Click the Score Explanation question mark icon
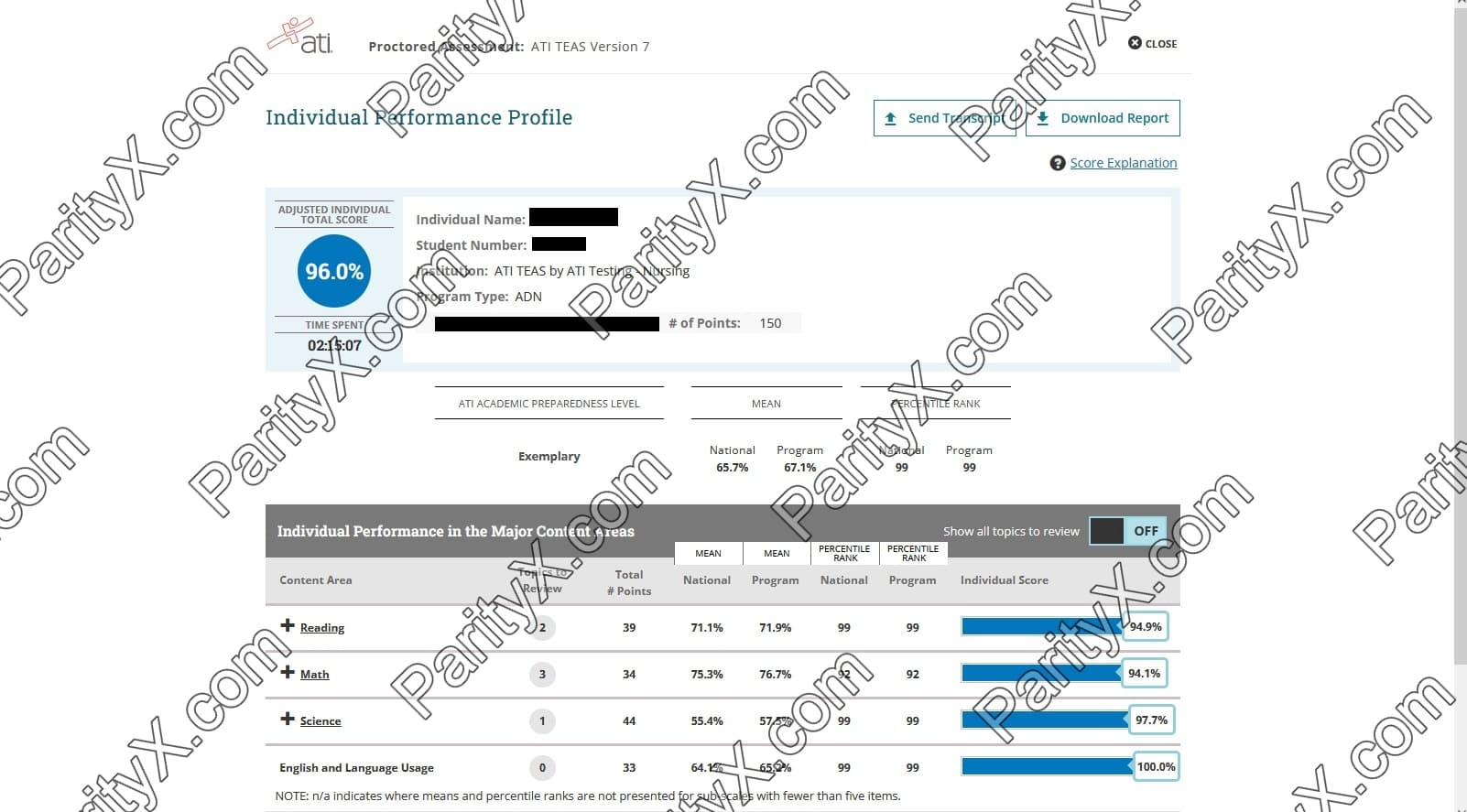Screen dimensions: 1467x812 click(x=1058, y=163)
